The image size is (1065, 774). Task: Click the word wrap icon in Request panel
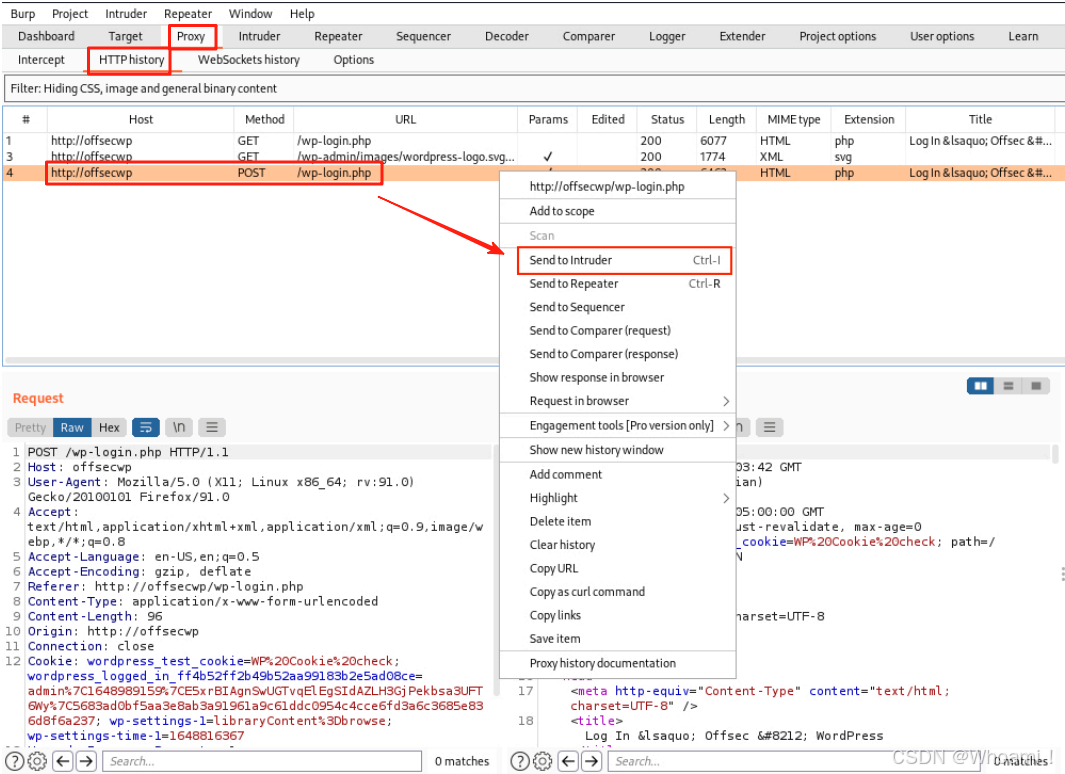145,428
